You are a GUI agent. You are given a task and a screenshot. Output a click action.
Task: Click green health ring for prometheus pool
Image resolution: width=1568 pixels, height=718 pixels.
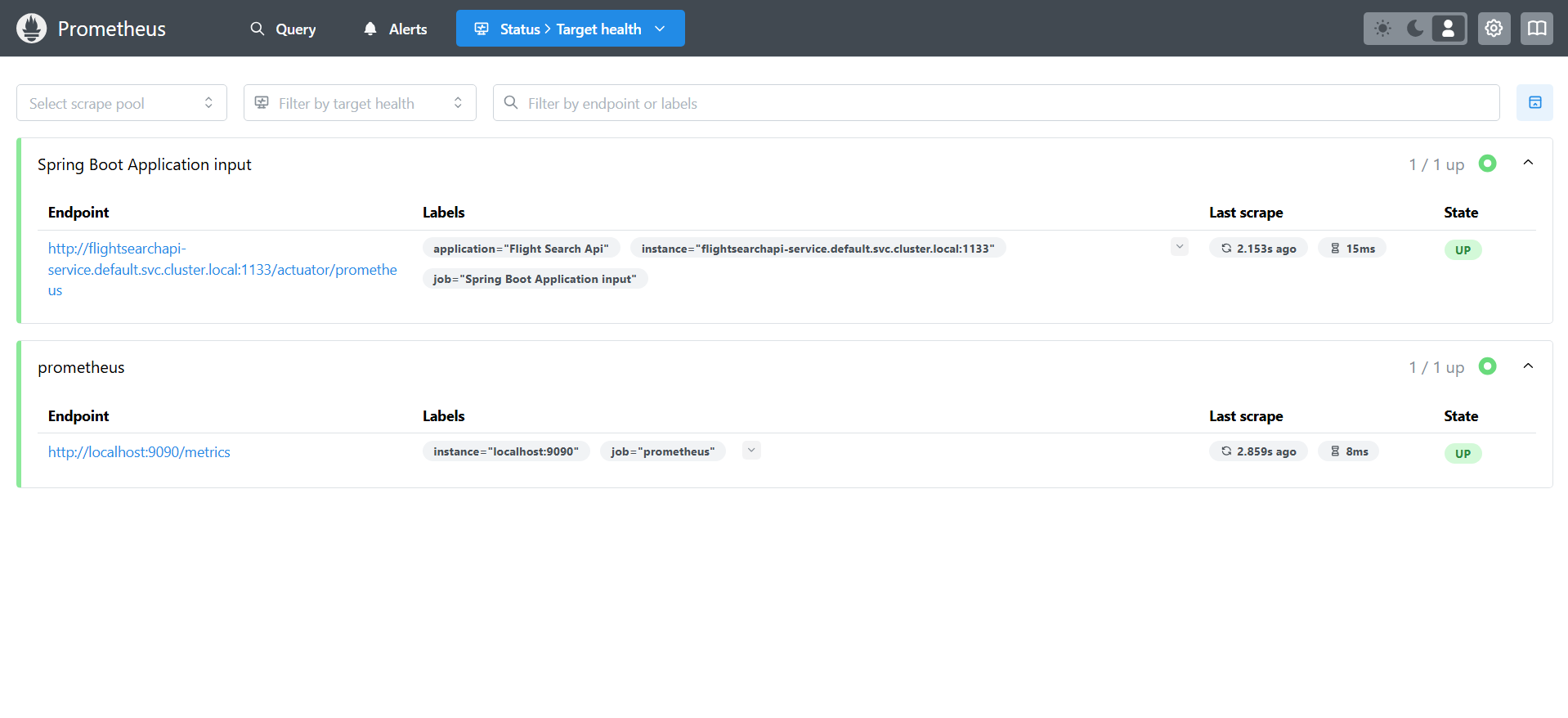point(1488,366)
